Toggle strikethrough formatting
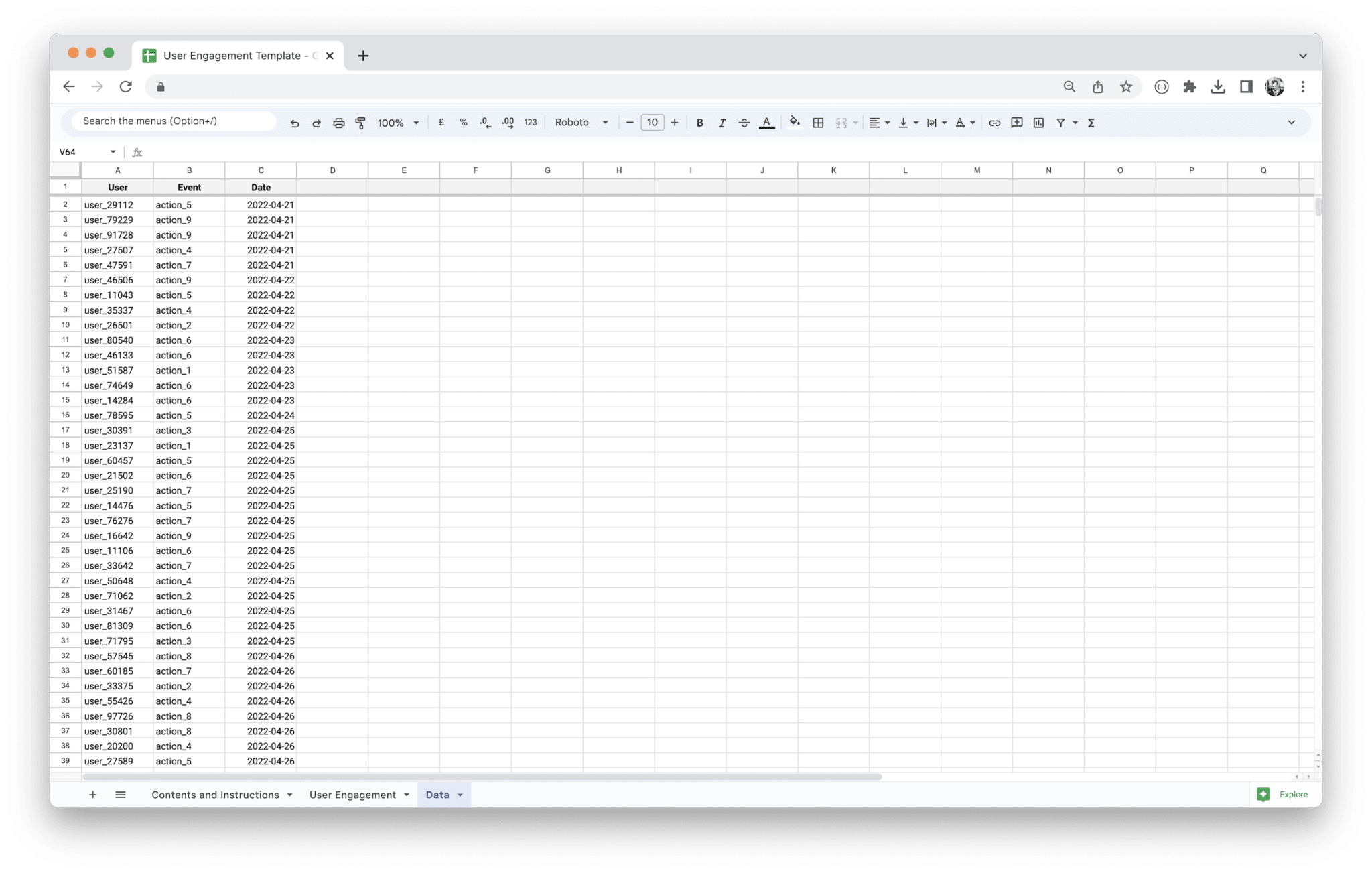 744,123
